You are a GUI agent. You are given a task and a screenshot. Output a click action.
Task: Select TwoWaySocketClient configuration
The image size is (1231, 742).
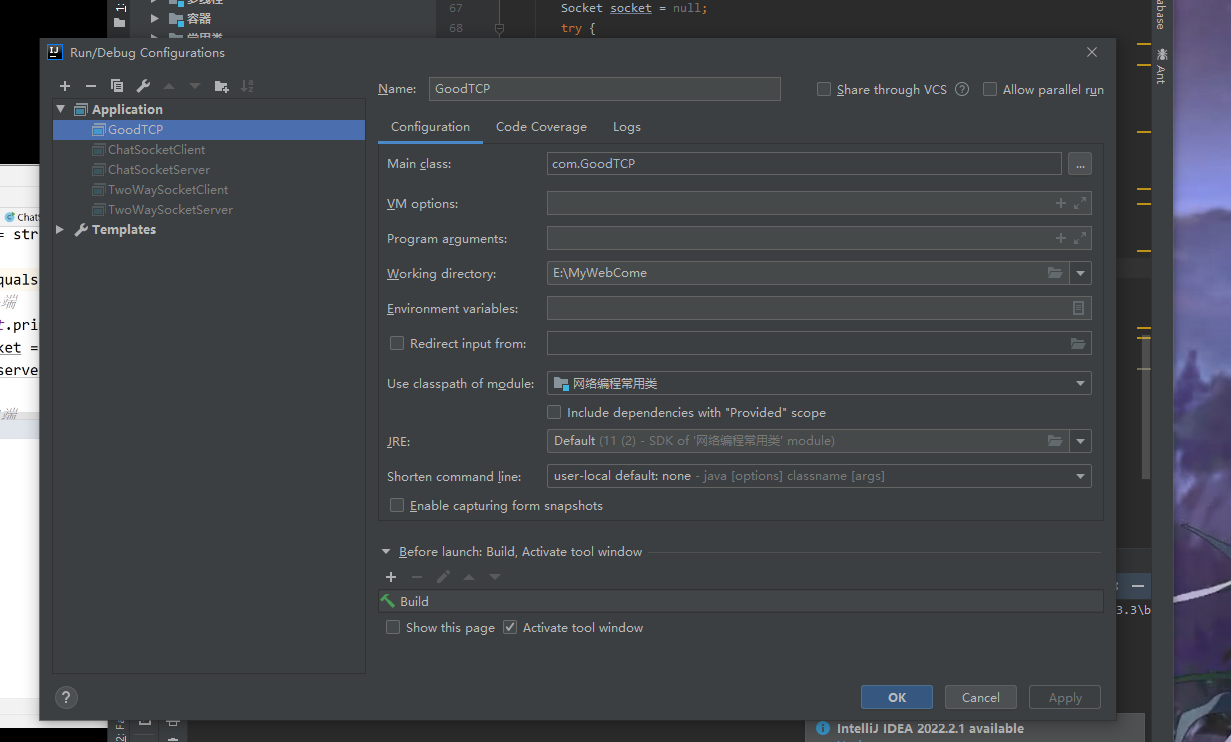tap(209, 189)
